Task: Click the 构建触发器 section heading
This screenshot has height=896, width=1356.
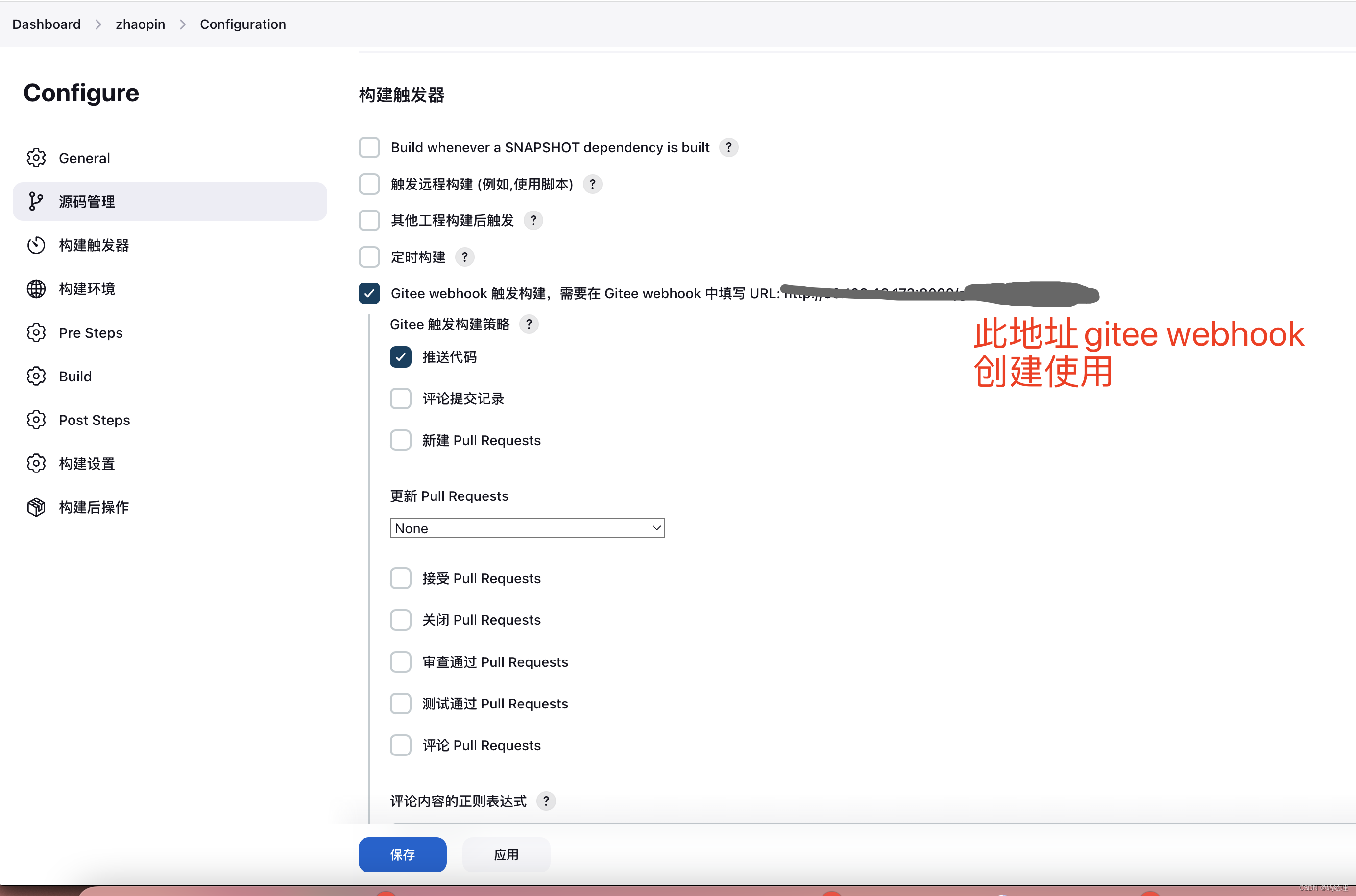Action: tap(401, 94)
